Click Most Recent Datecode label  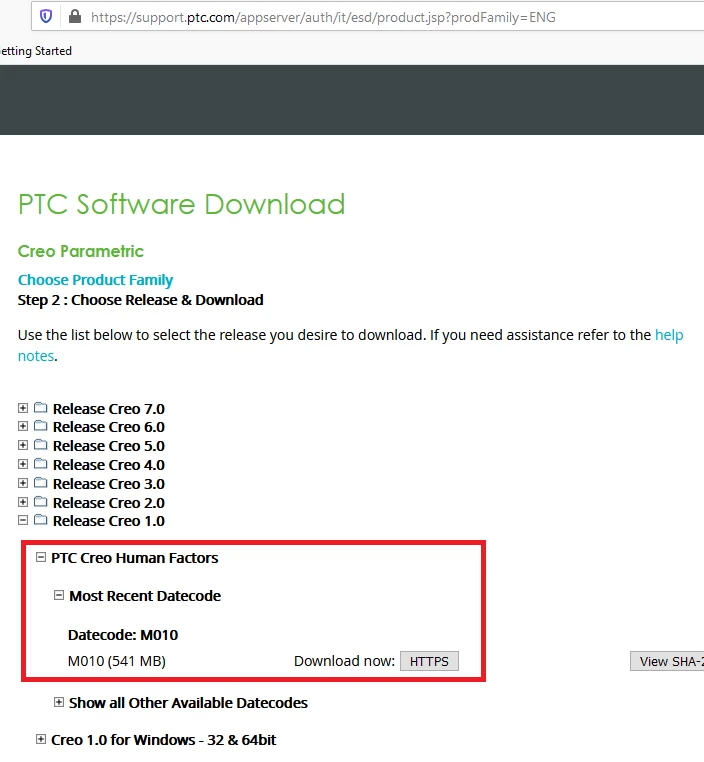point(145,596)
